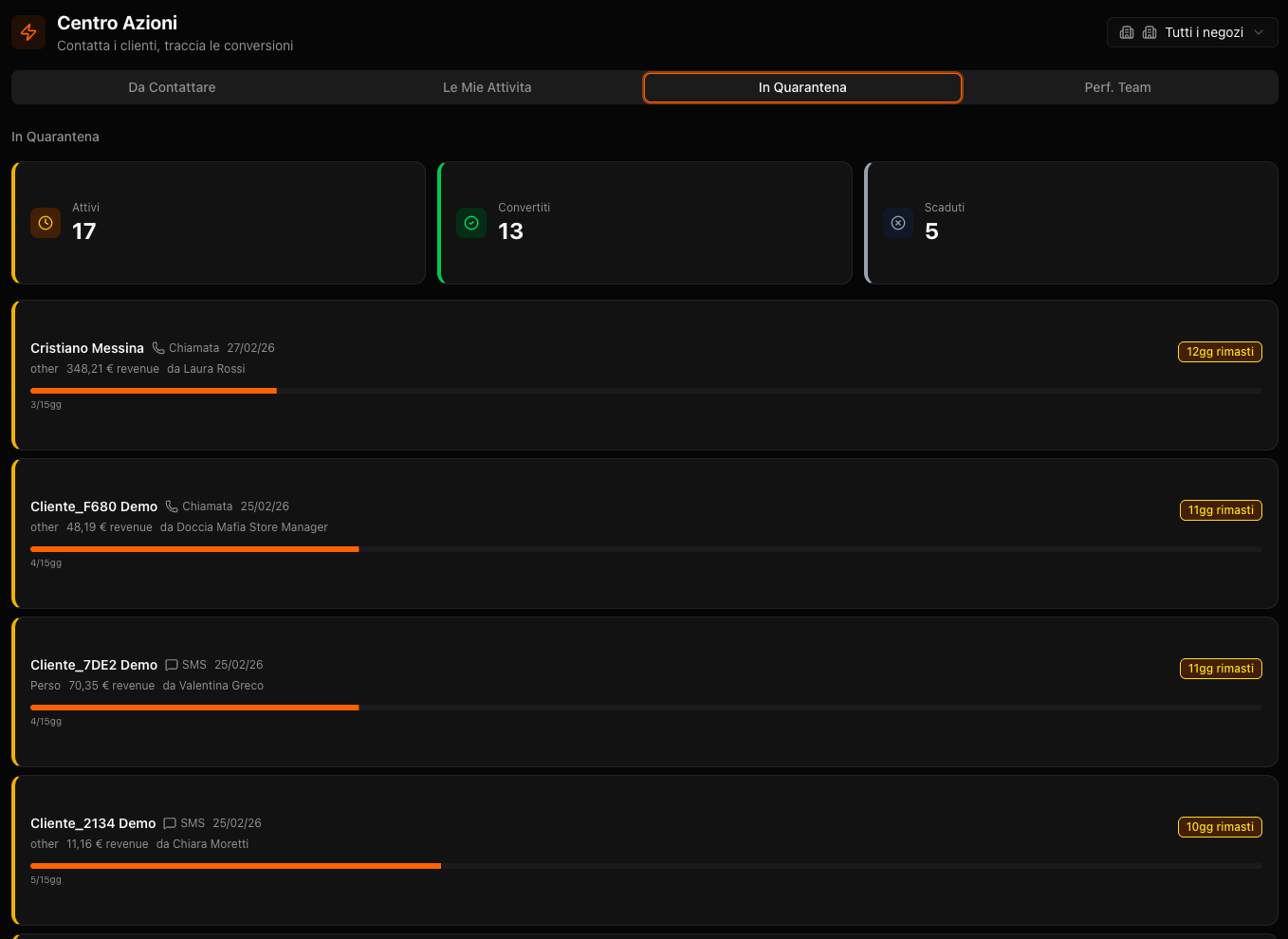
Task: Click the 12gg rimasti badge
Action: [x=1220, y=352]
